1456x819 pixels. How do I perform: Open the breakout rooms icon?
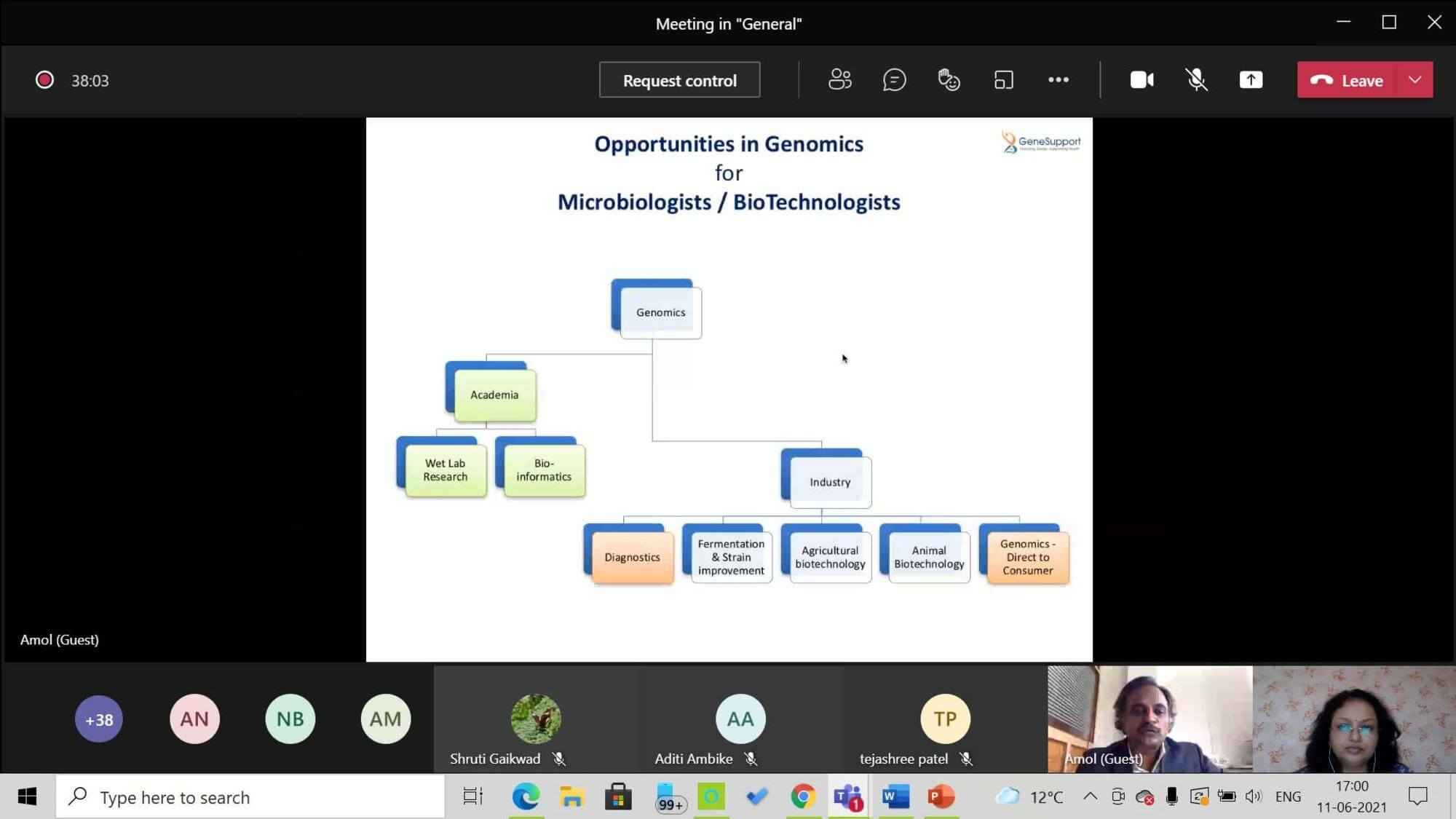(x=1003, y=80)
